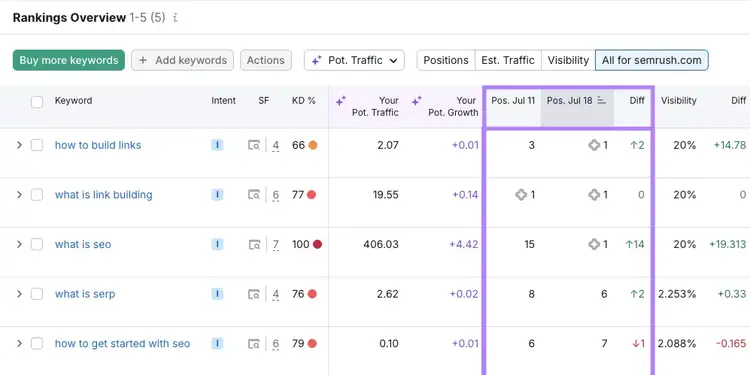This screenshot has width=750, height=375.
Task: Click the Intent badge for 'what is serp'
Action: [x=217, y=294]
